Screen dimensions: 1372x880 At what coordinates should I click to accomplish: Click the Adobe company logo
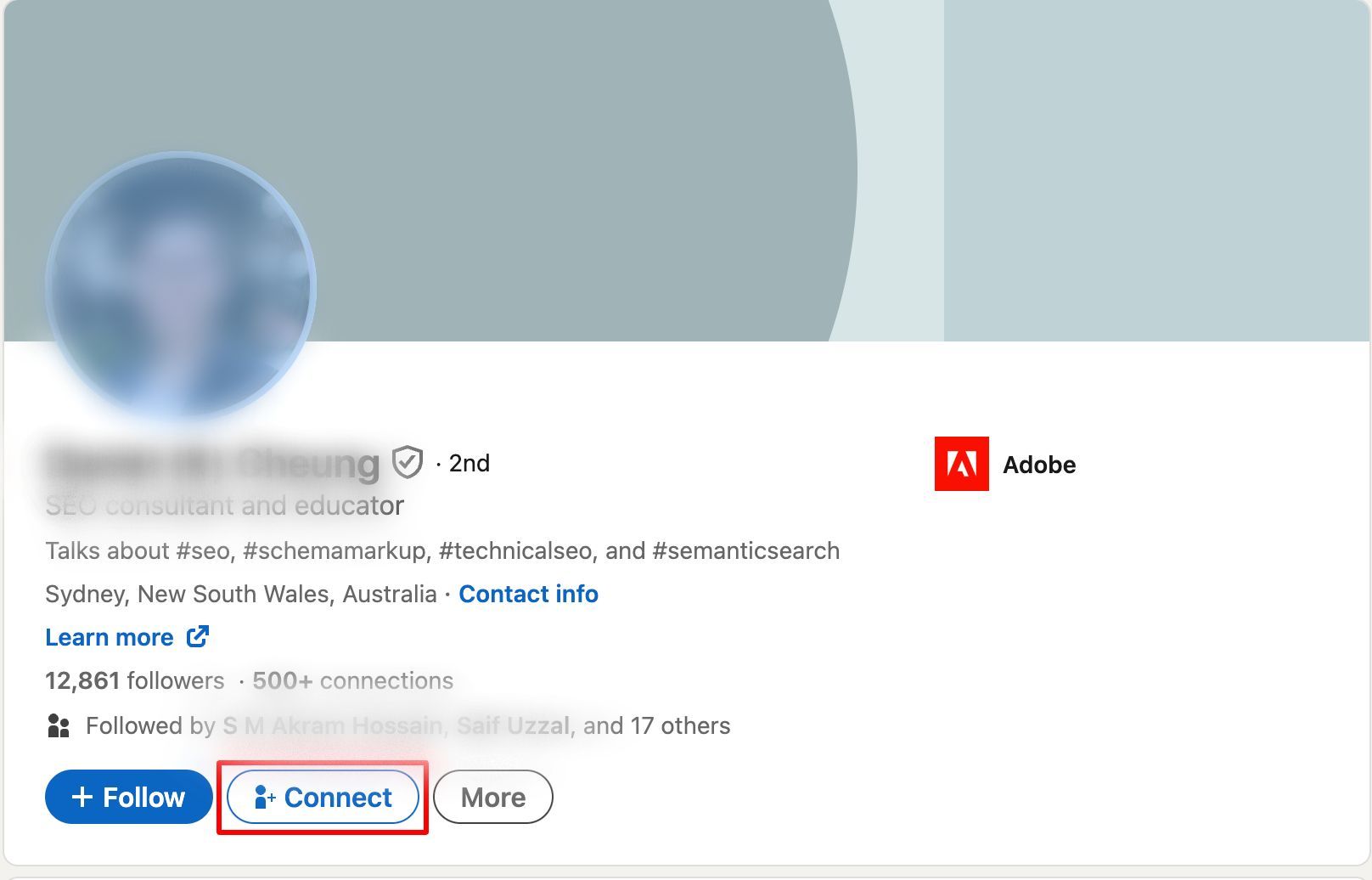pos(960,465)
